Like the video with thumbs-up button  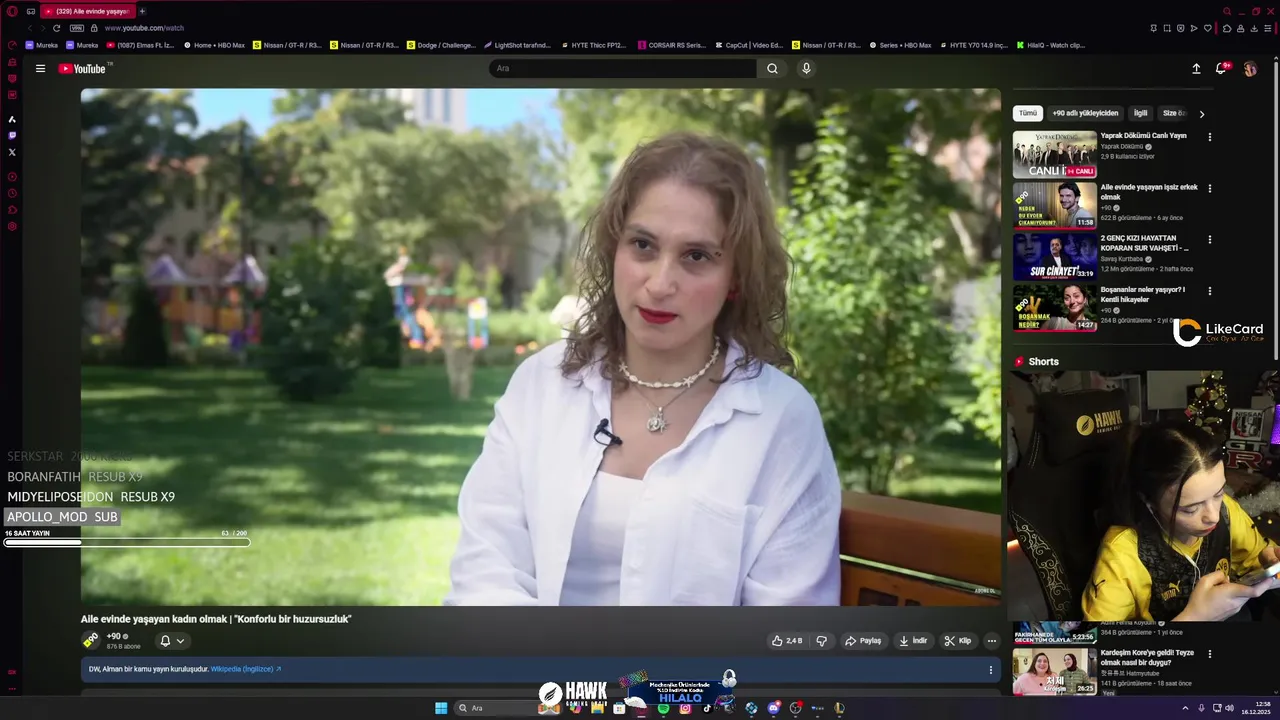click(x=787, y=641)
